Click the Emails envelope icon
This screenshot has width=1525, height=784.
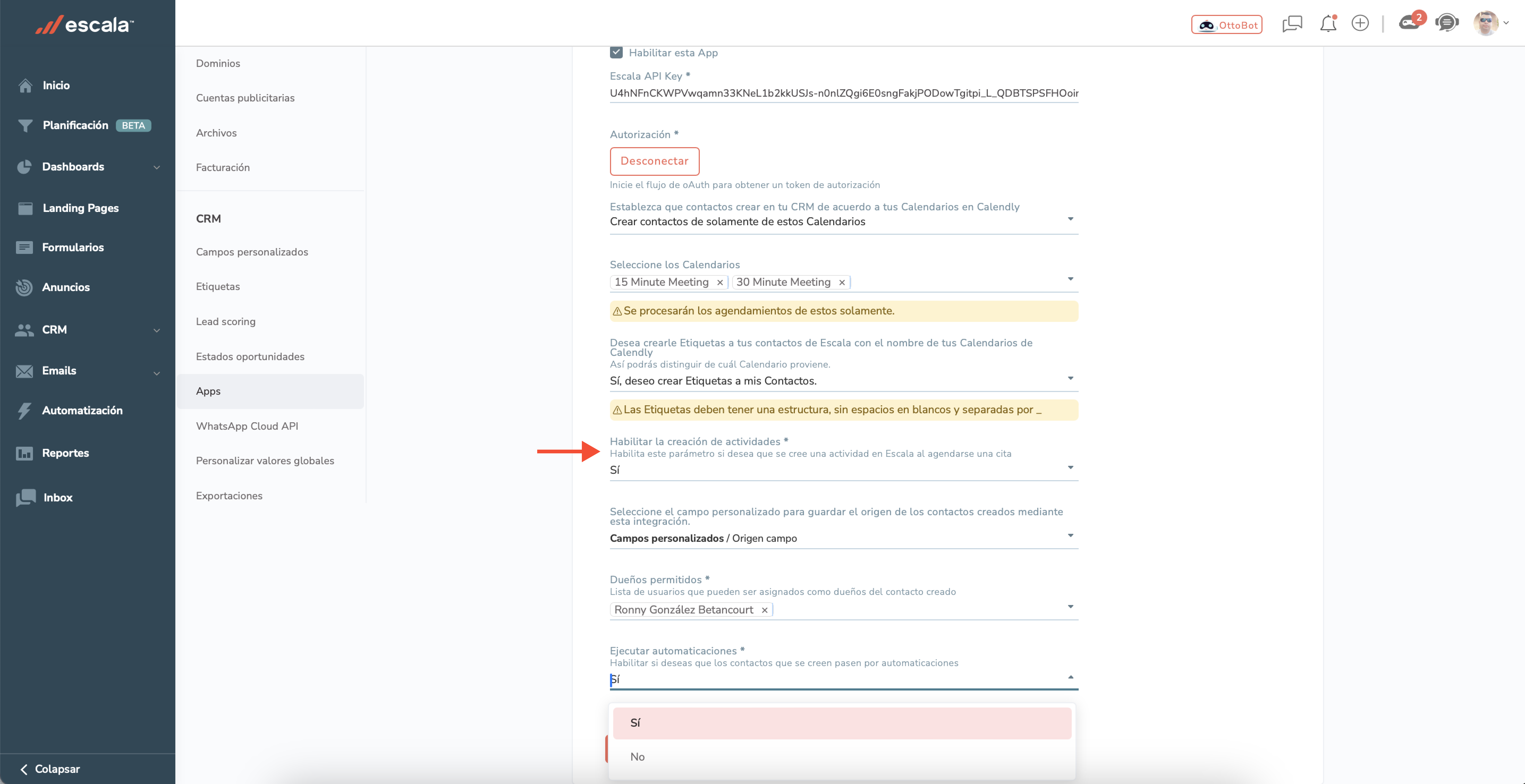pyautogui.click(x=24, y=371)
